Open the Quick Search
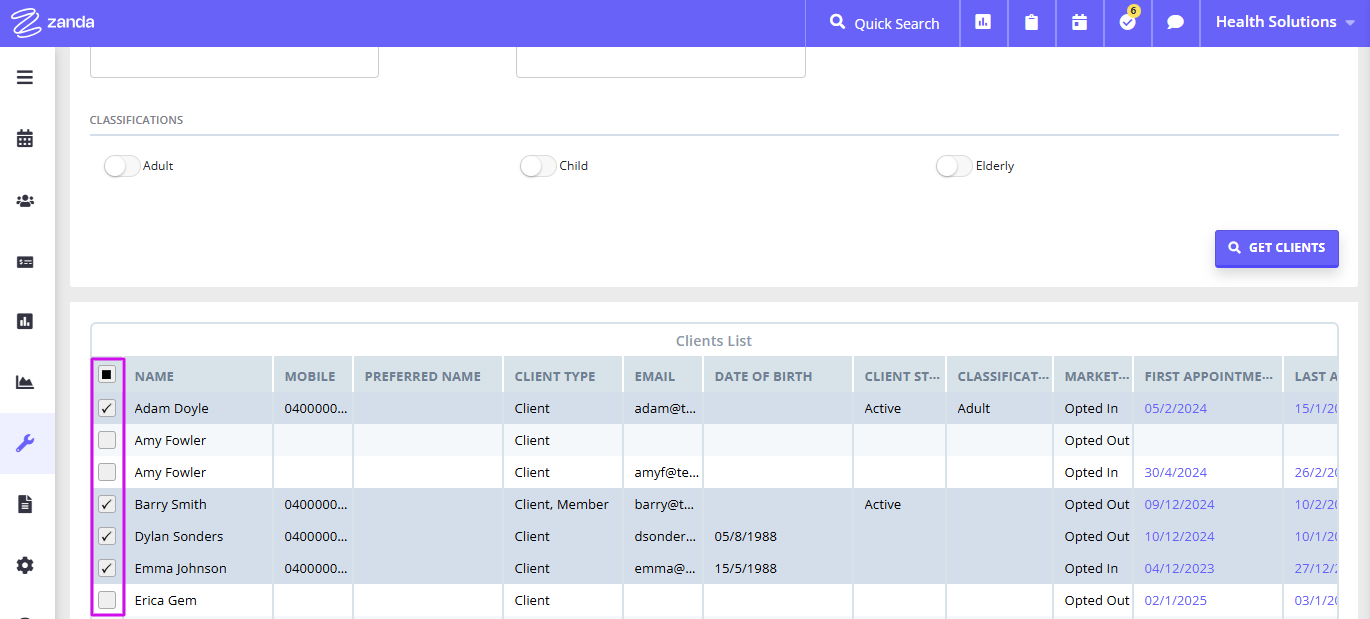This screenshot has height=619, width=1370. coord(883,23)
